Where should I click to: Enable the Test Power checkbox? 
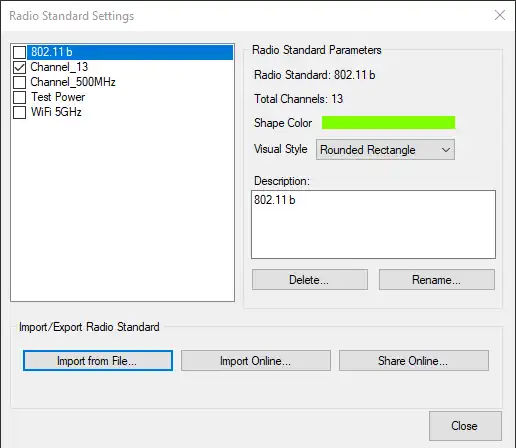point(19,97)
